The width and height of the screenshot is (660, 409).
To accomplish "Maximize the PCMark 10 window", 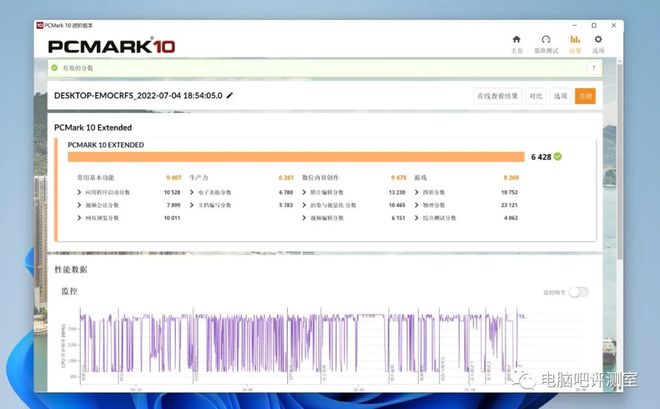I will point(594,25).
